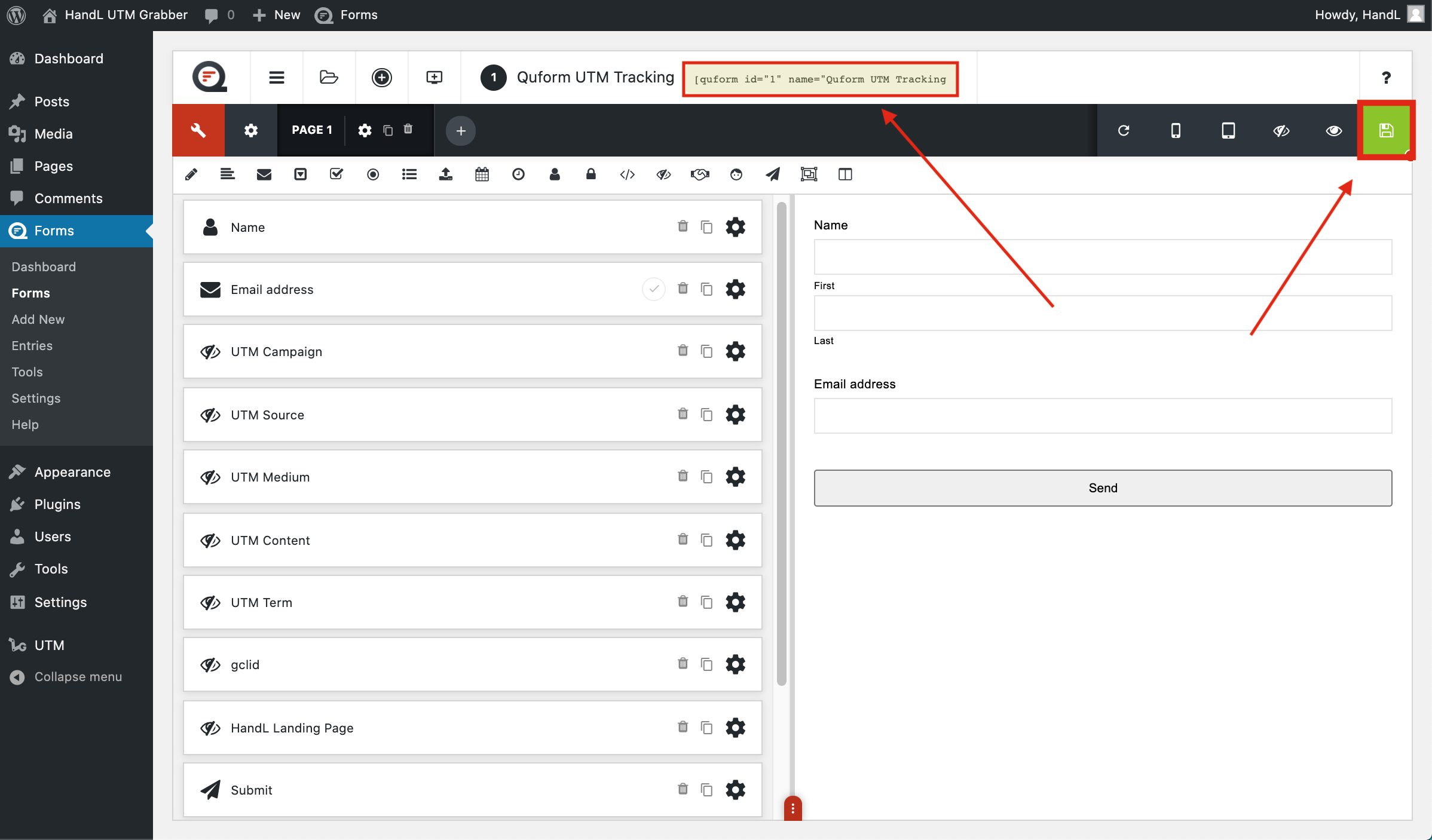Image resolution: width=1432 pixels, height=840 pixels.
Task: Open the help question mark
Action: coord(1386,78)
